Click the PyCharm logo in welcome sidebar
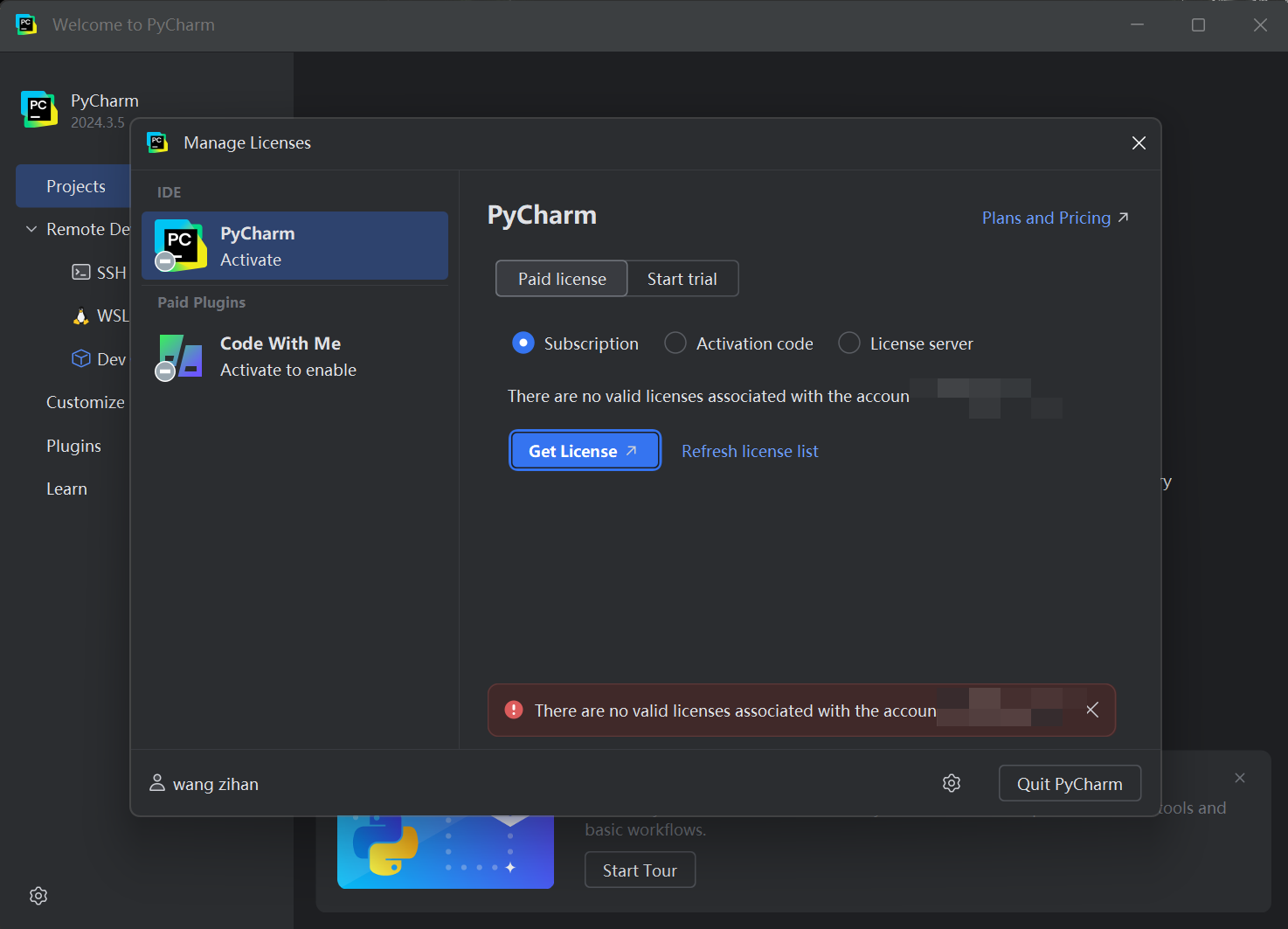The image size is (1288, 929). coord(38,109)
